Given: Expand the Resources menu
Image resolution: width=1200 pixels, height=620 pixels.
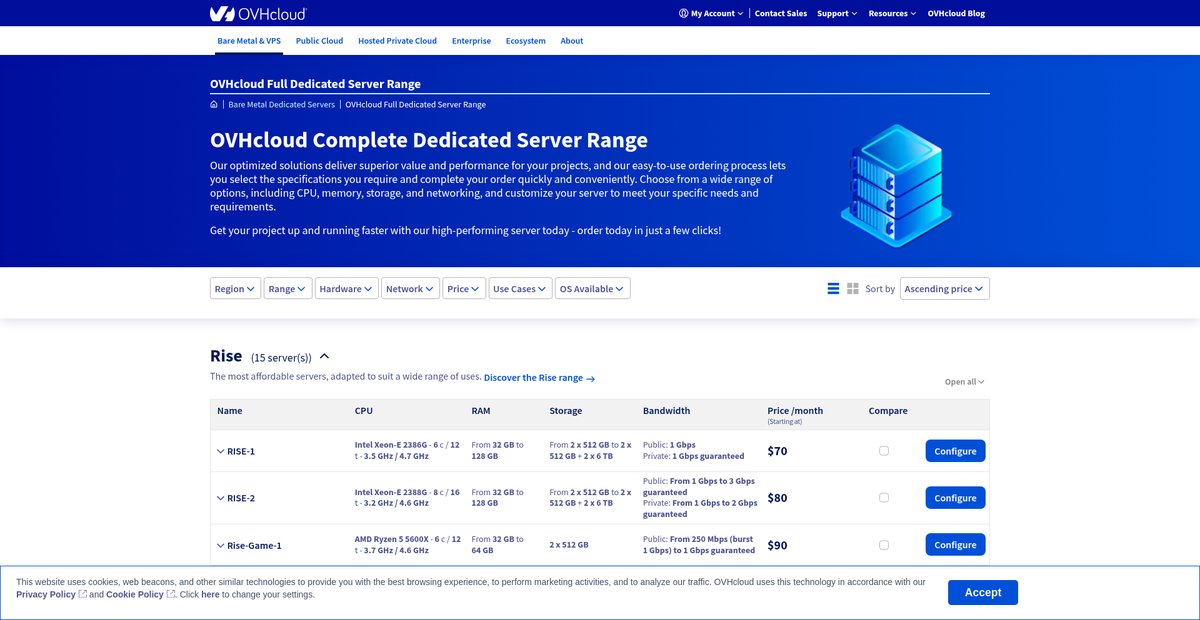Looking at the screenshot, I should (x=893, y=13).
